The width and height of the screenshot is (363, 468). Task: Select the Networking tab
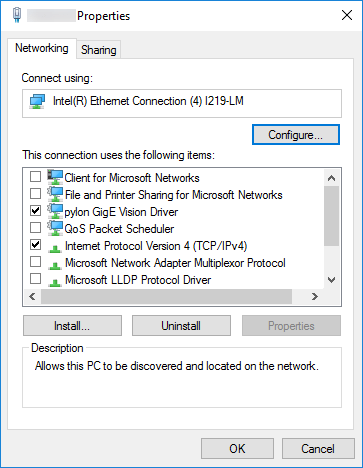(x=42, y=48)
